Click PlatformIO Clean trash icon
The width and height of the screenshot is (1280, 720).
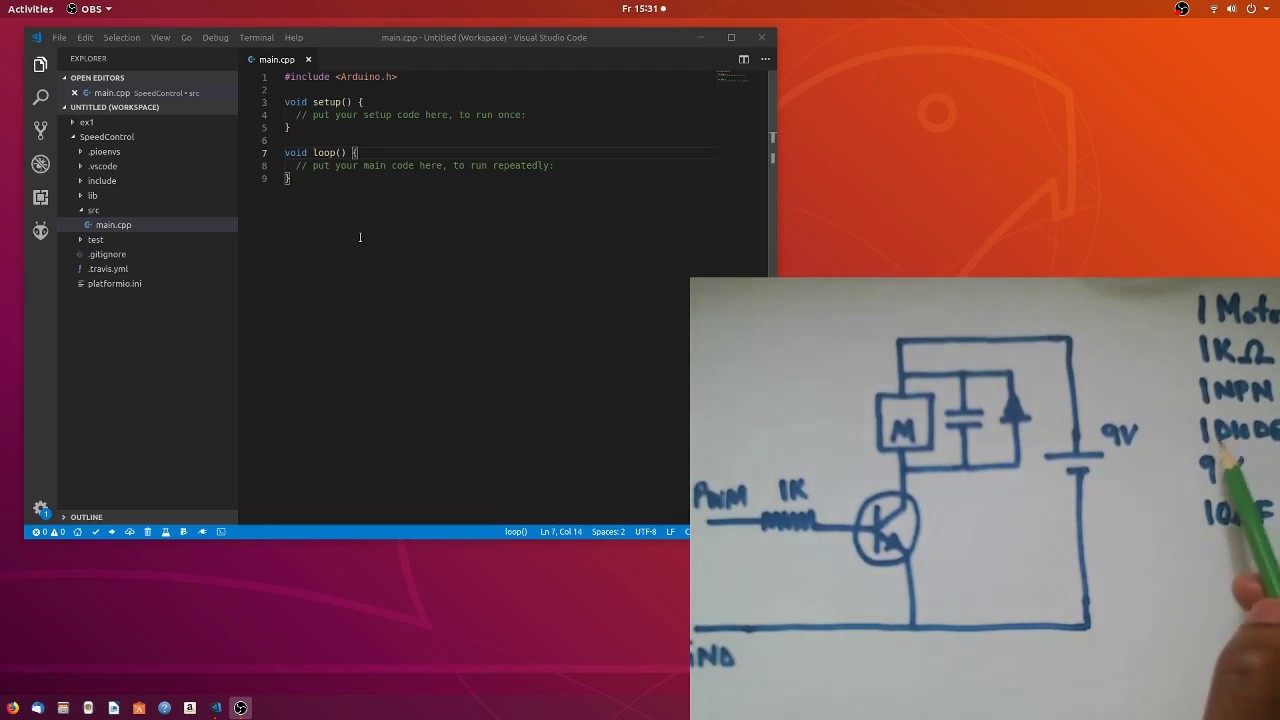click(147, 532)
